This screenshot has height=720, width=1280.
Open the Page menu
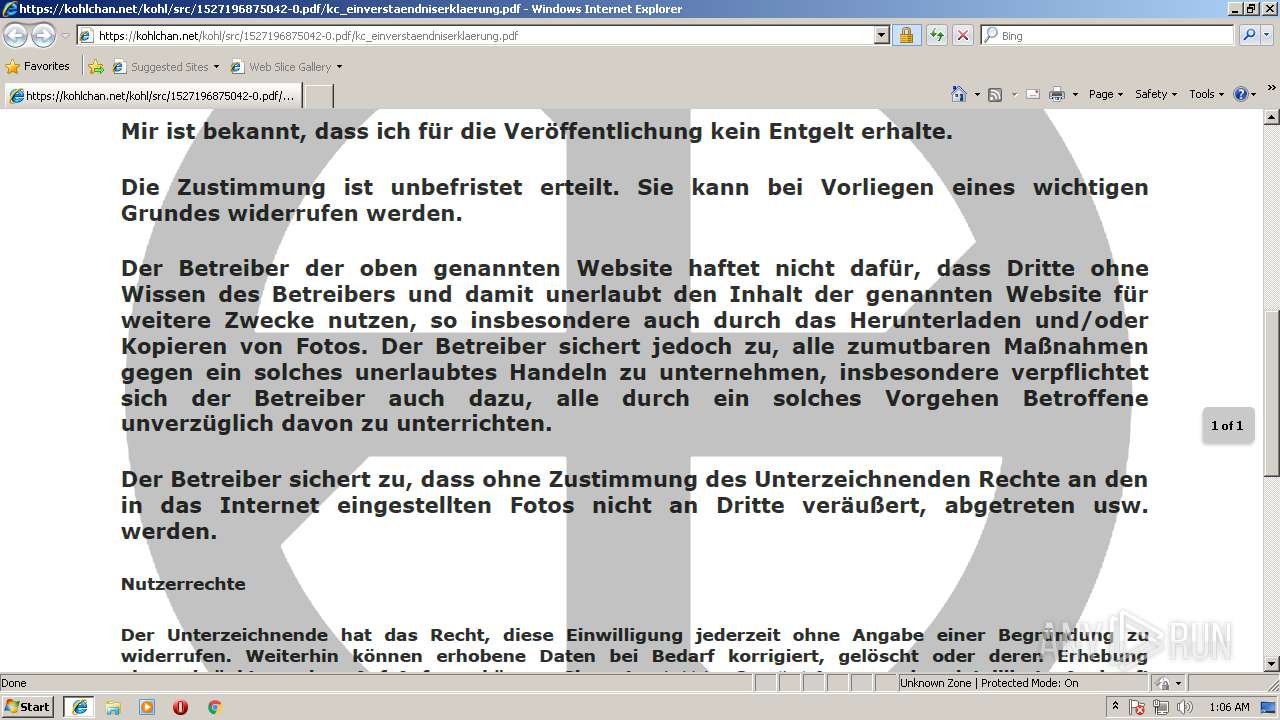[x=1106, y=94]
